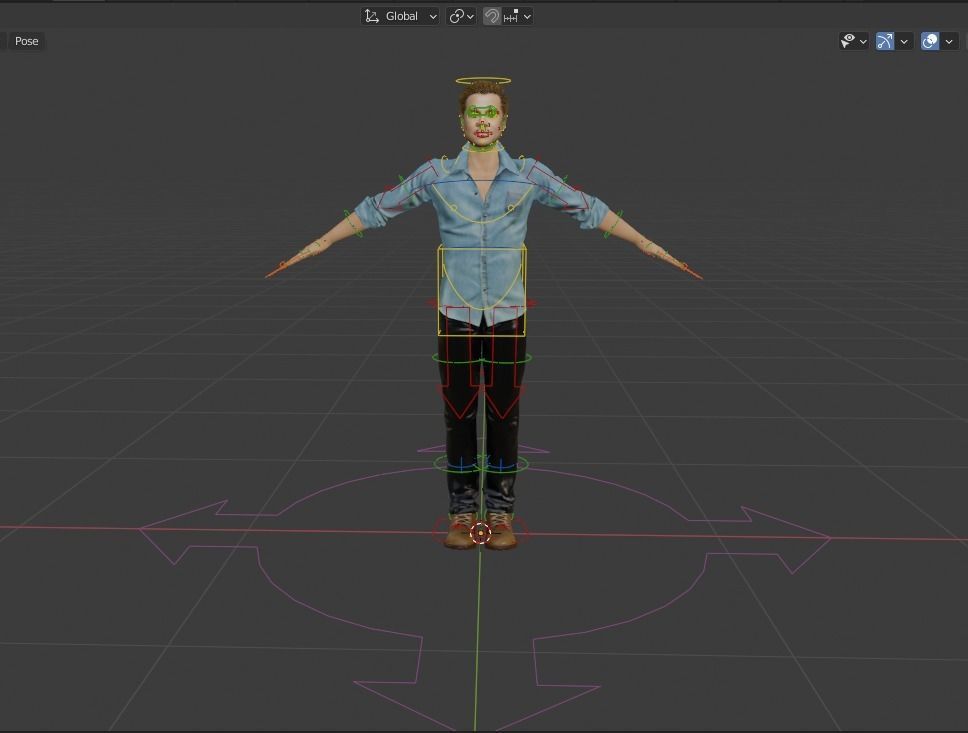
Task: Toggle the viewport gizmos button
Action: [x=885, y=41]
